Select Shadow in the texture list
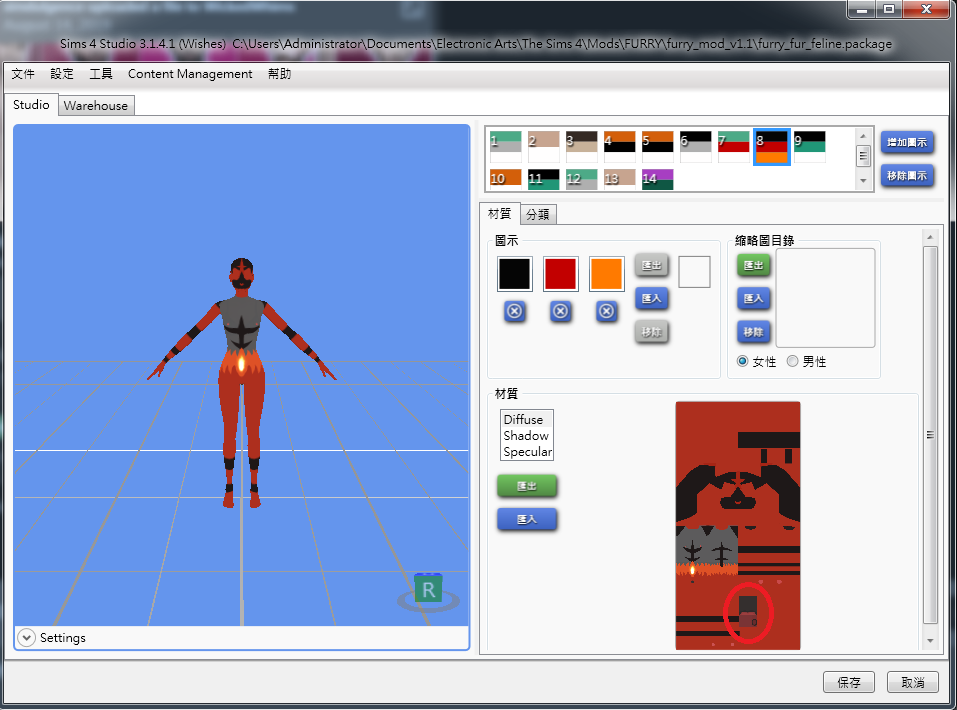 click(526, 435)
